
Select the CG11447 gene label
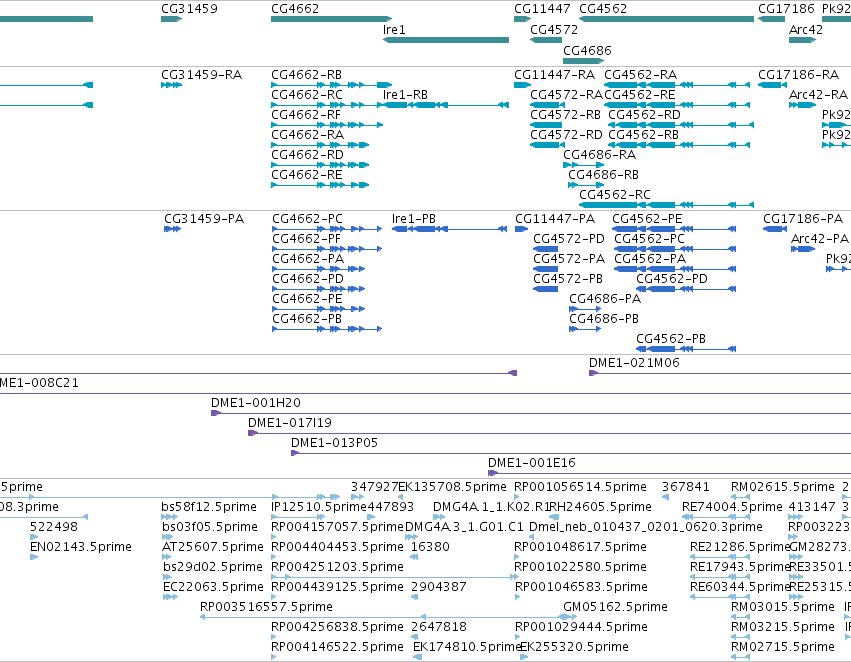tap(542, 9)
